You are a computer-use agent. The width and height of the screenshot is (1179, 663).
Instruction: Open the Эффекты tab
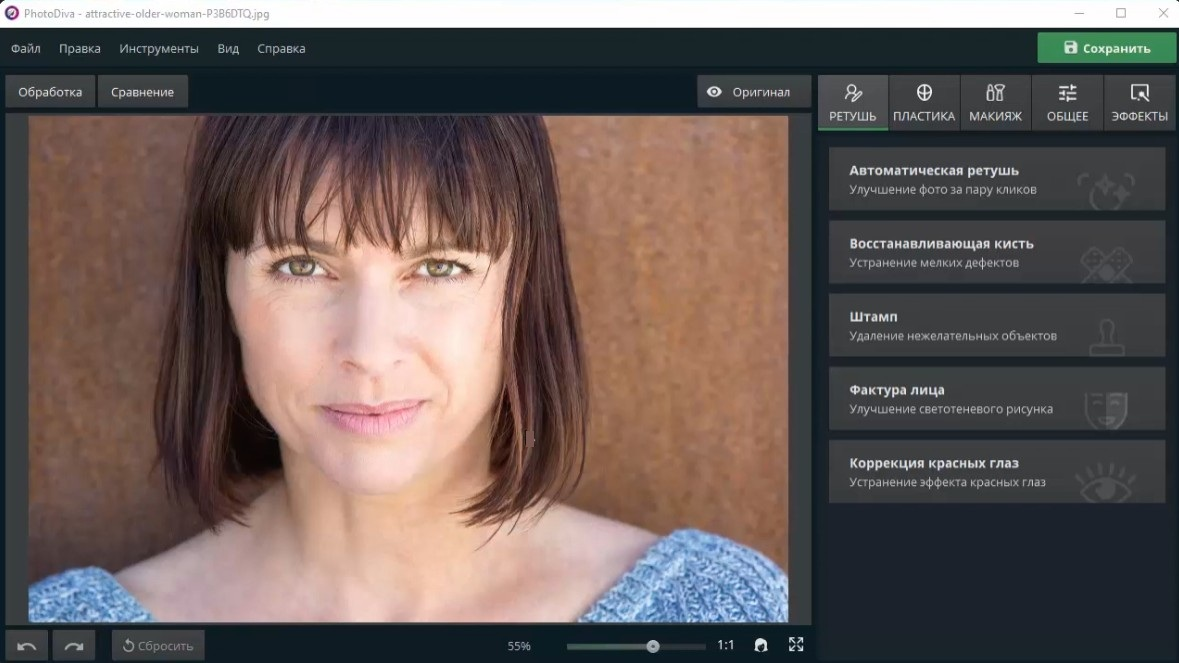coord(1140,103)
